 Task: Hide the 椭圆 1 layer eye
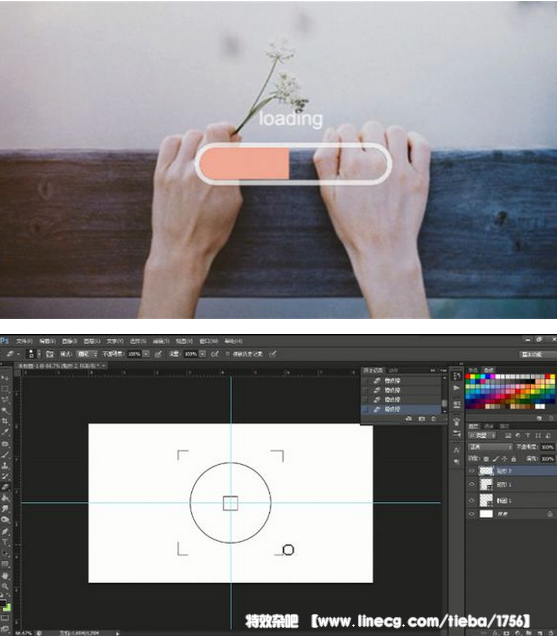click(x=472, y=500)
